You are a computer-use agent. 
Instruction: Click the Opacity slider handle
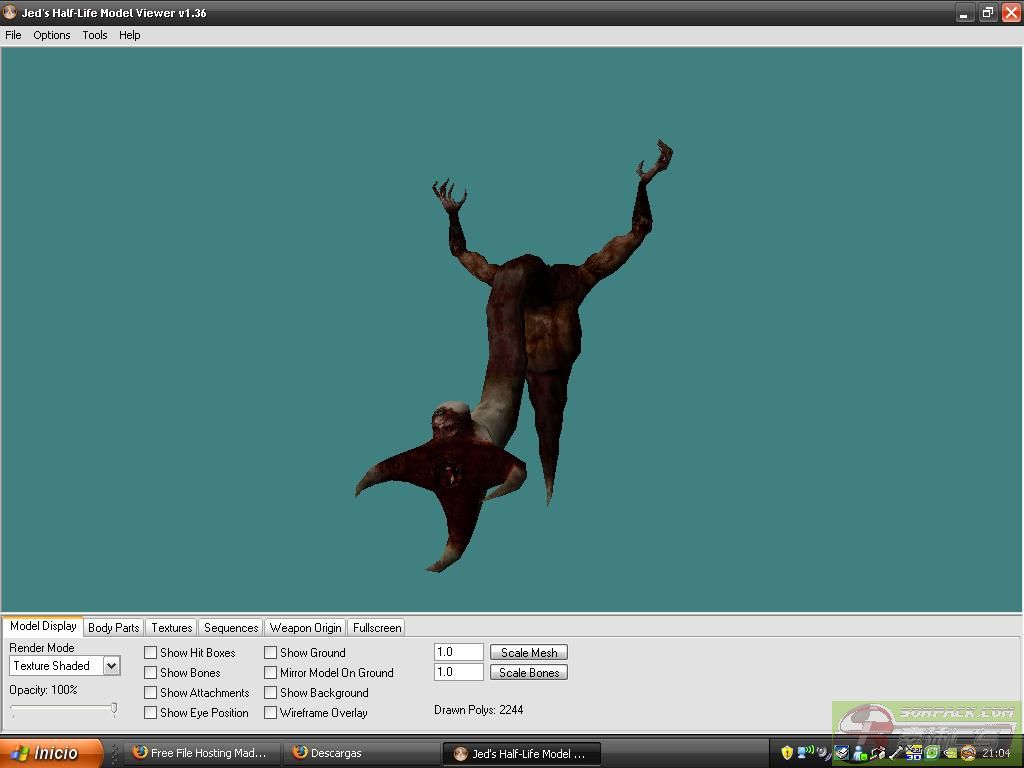click(x=114, y=709)
